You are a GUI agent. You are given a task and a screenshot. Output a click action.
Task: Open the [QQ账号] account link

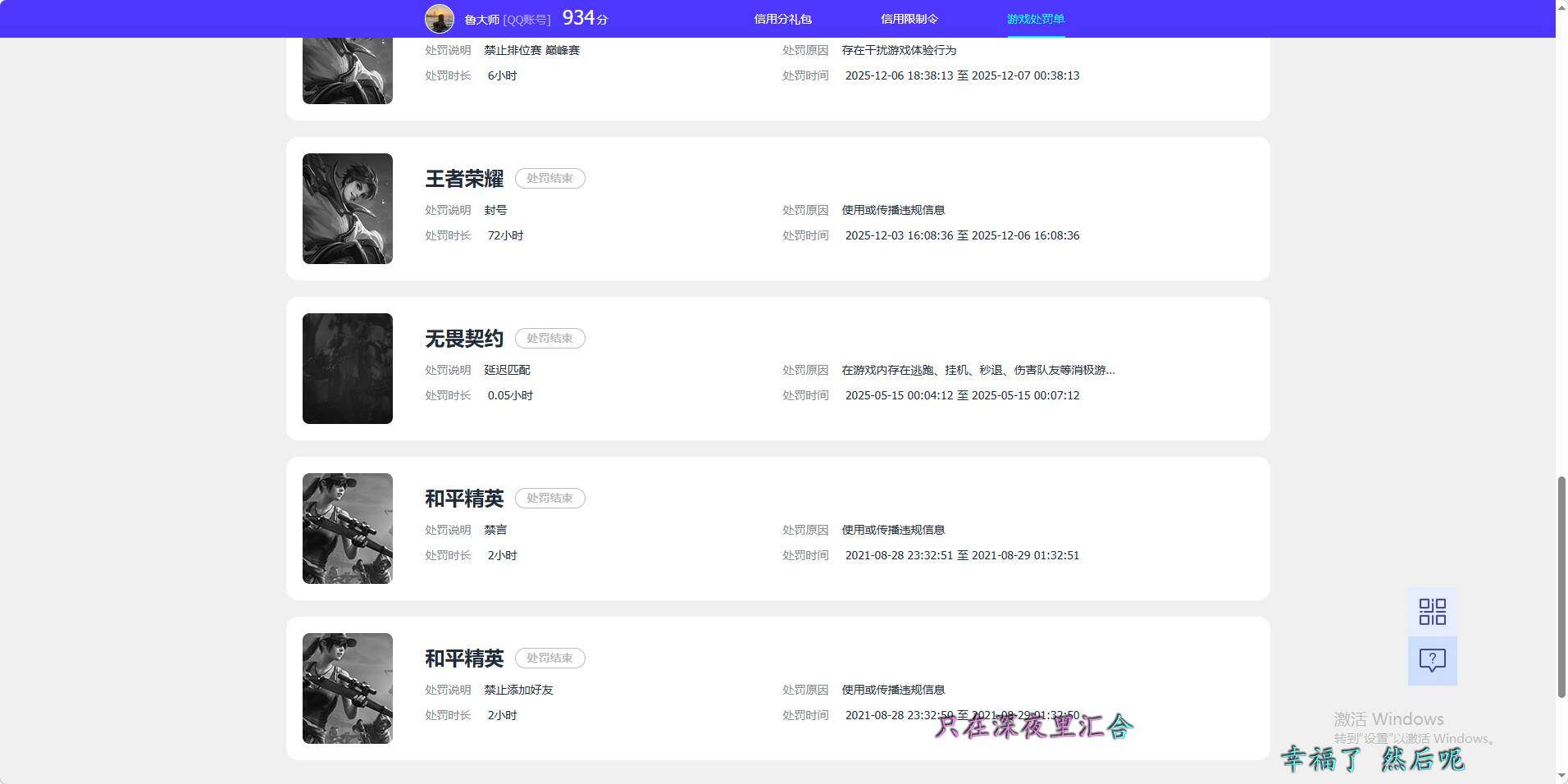[528, 18]
